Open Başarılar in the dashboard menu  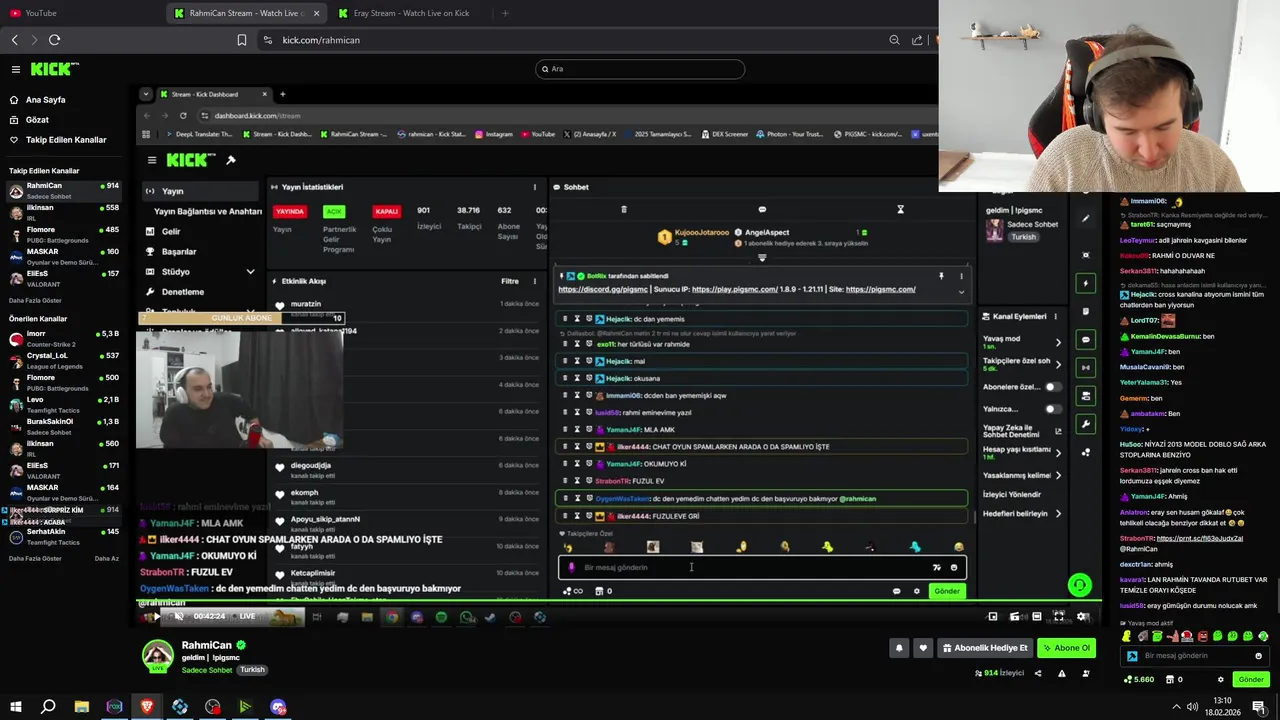click(178, 252)
